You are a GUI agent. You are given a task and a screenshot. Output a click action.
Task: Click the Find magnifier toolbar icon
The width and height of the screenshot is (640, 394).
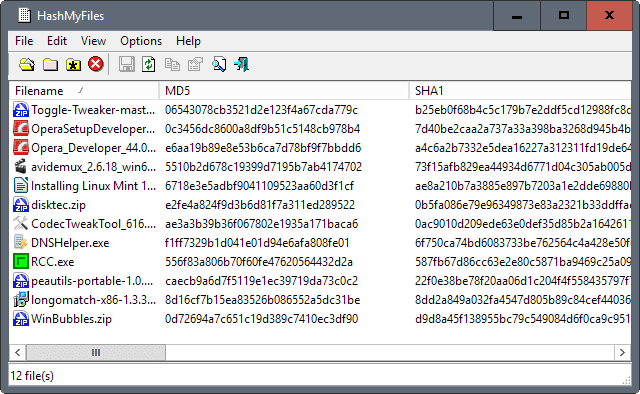(x=219, y=65)
